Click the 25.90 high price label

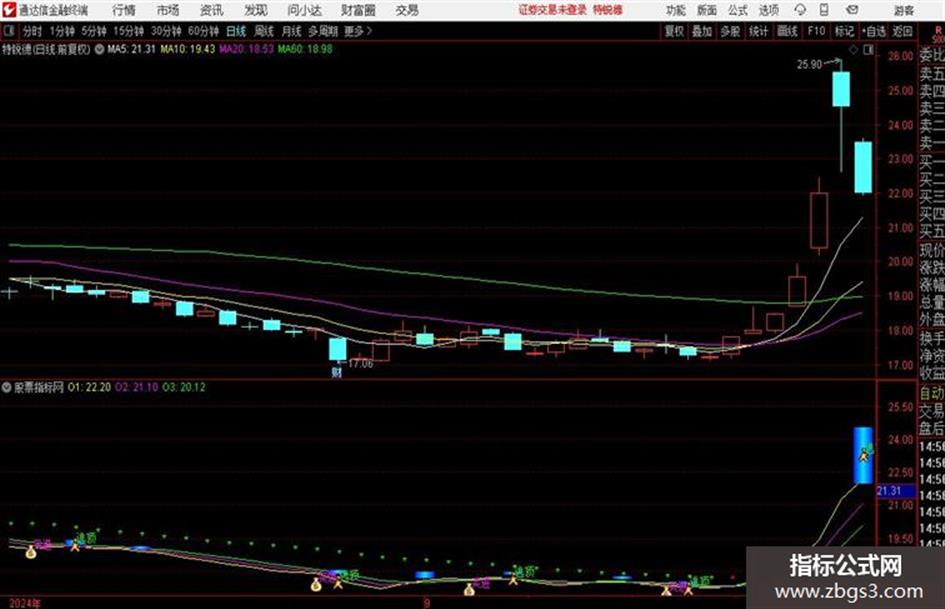pos(809,64)
